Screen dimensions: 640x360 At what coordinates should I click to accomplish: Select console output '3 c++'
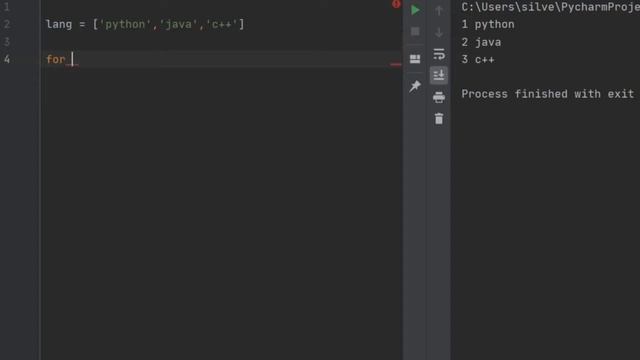478,60
